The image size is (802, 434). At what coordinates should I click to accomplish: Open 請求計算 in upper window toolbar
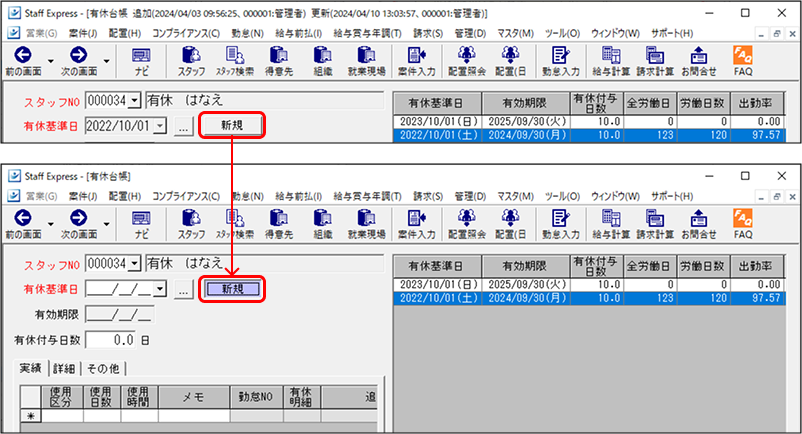(655, 61)
